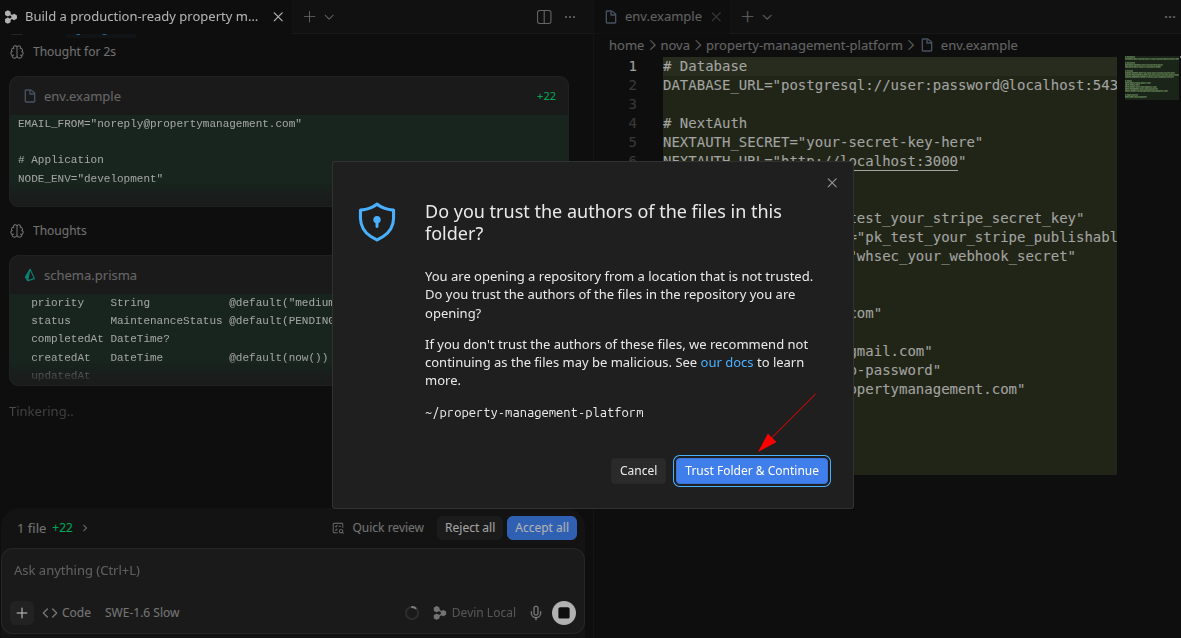
Task: Toggle the split layout icon in chat panel
Action: pyautogui.click(x=544, y=17)
